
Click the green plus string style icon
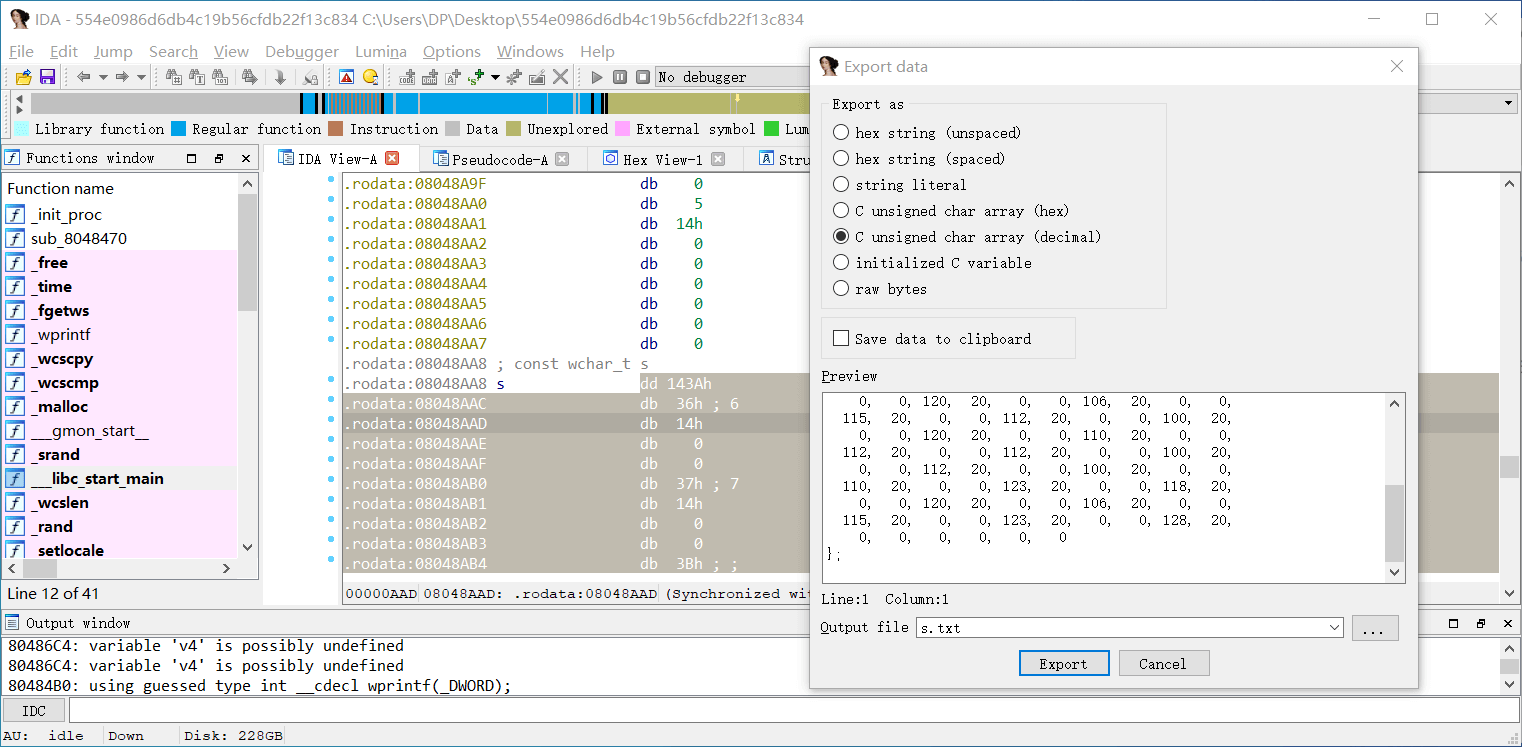(476, 77)
